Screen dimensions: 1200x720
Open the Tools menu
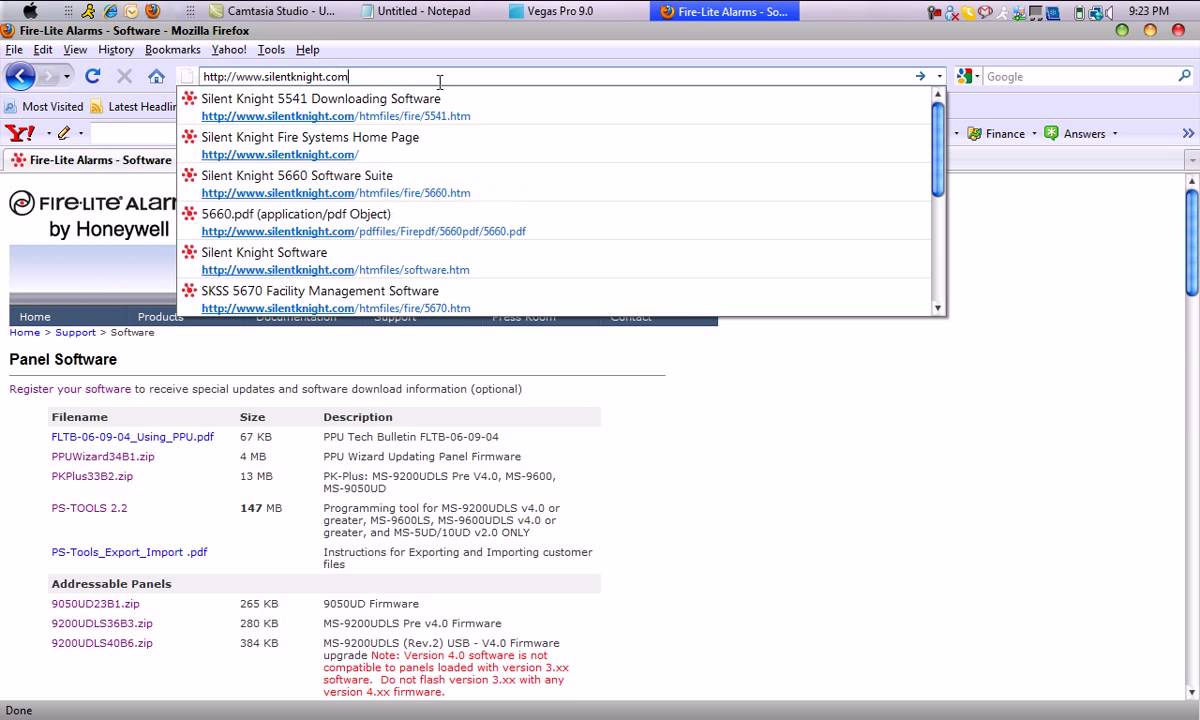pyautogui.click(x=271, y=49)
